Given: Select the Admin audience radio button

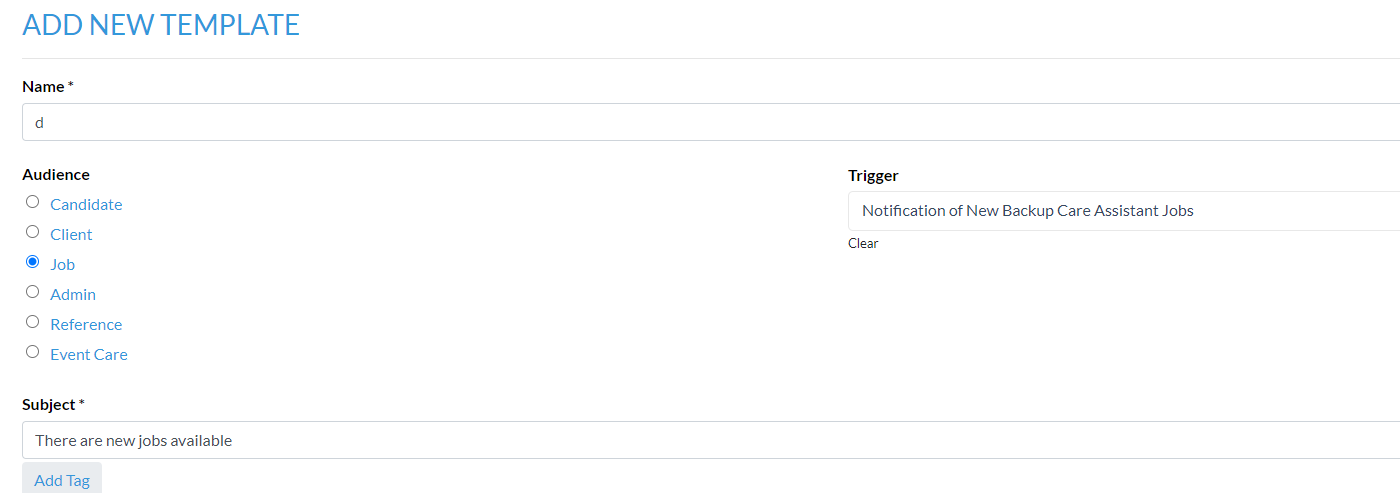Looking at the screenshot, I should click(32, 292).
